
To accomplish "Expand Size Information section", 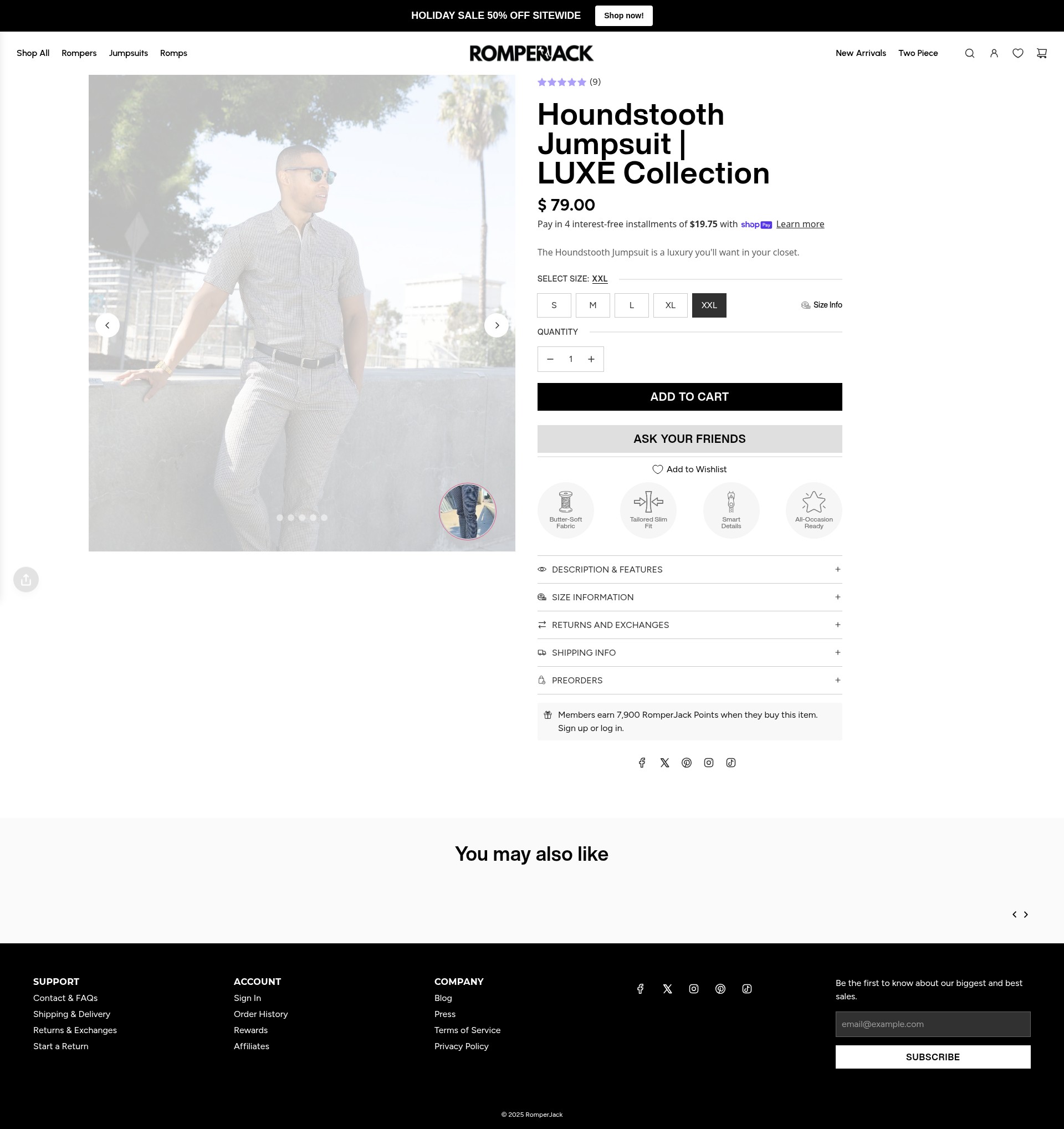I will pyautogui.click(x=689, y=597).
